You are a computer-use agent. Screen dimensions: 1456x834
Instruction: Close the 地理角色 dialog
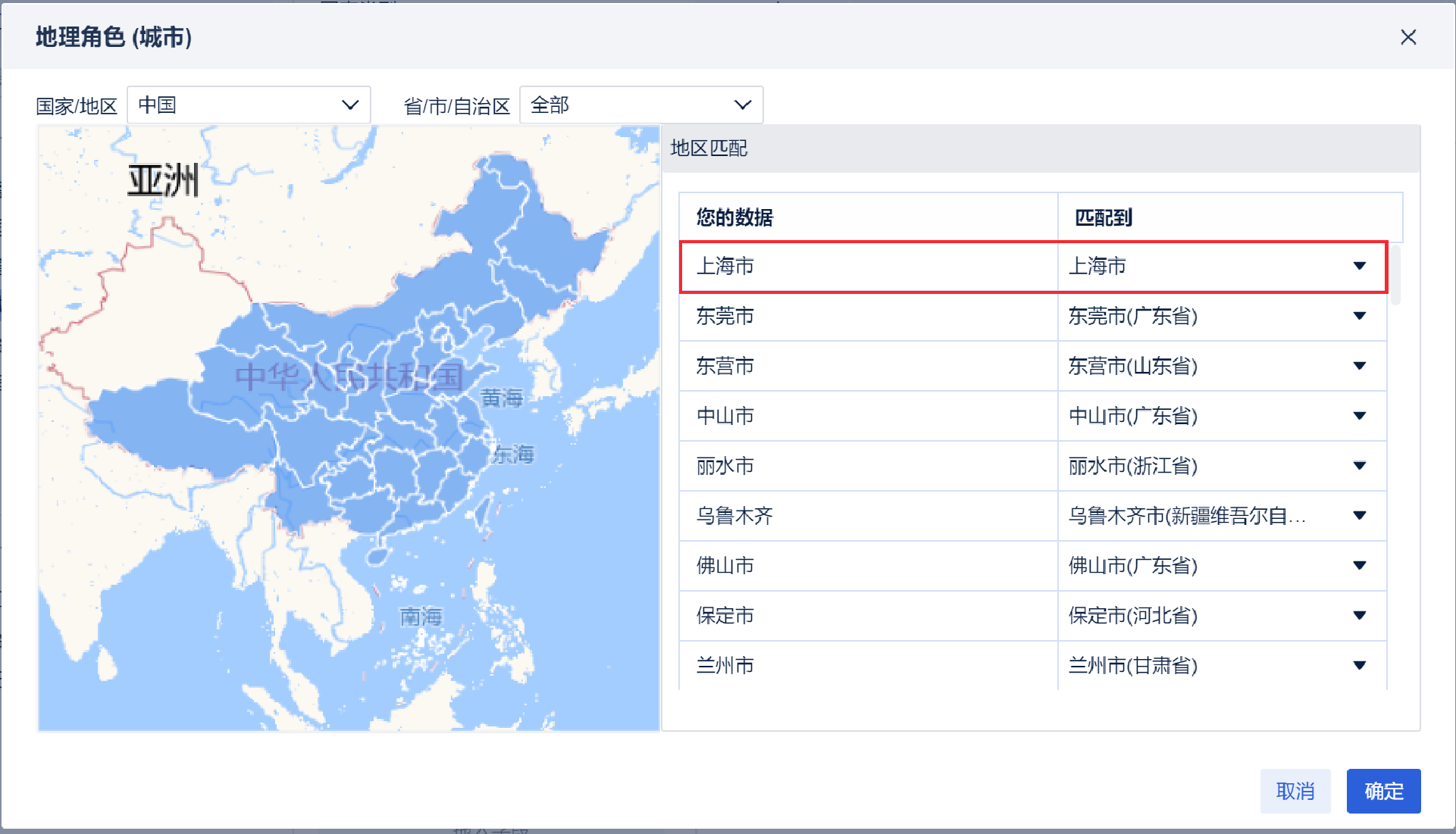point(1407,37)
